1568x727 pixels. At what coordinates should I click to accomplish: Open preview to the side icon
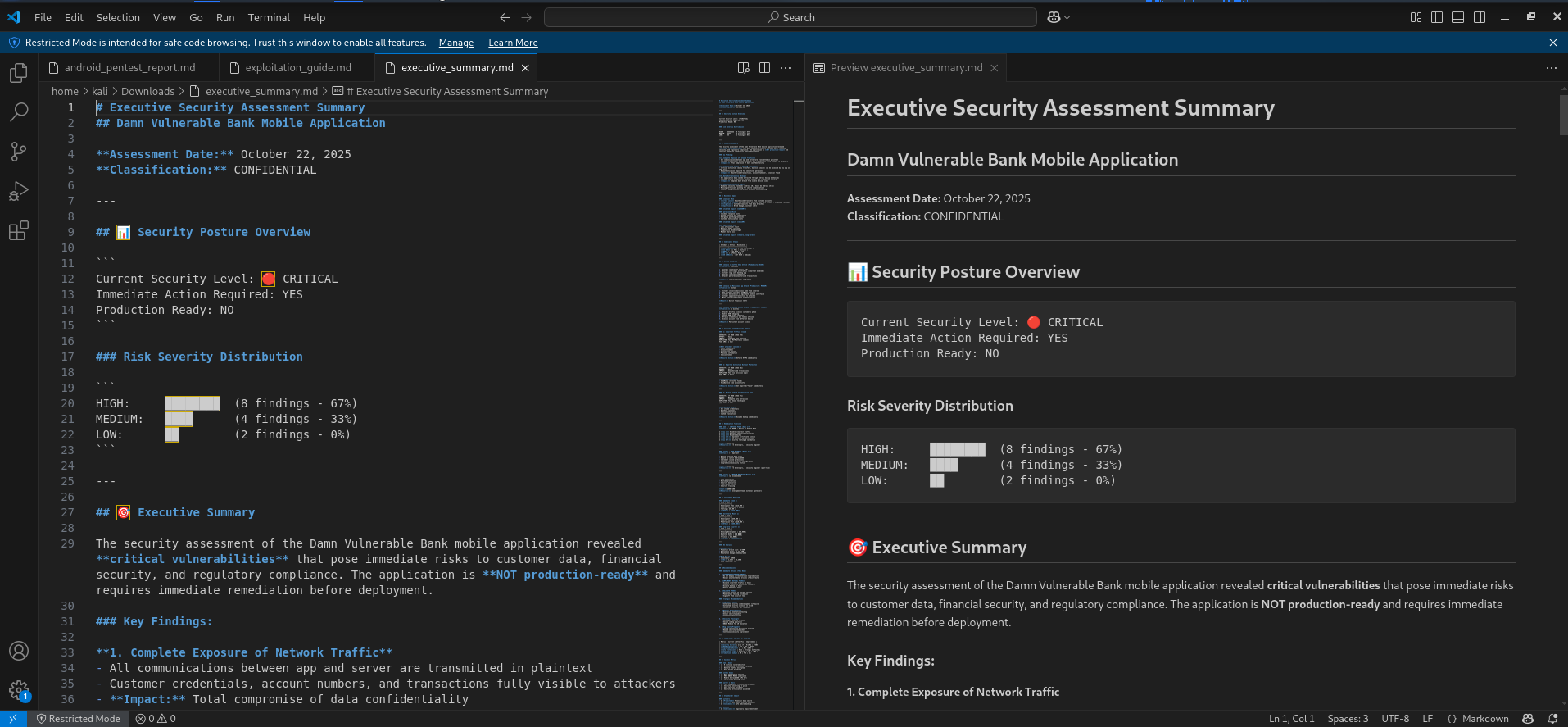coord(743,68)
